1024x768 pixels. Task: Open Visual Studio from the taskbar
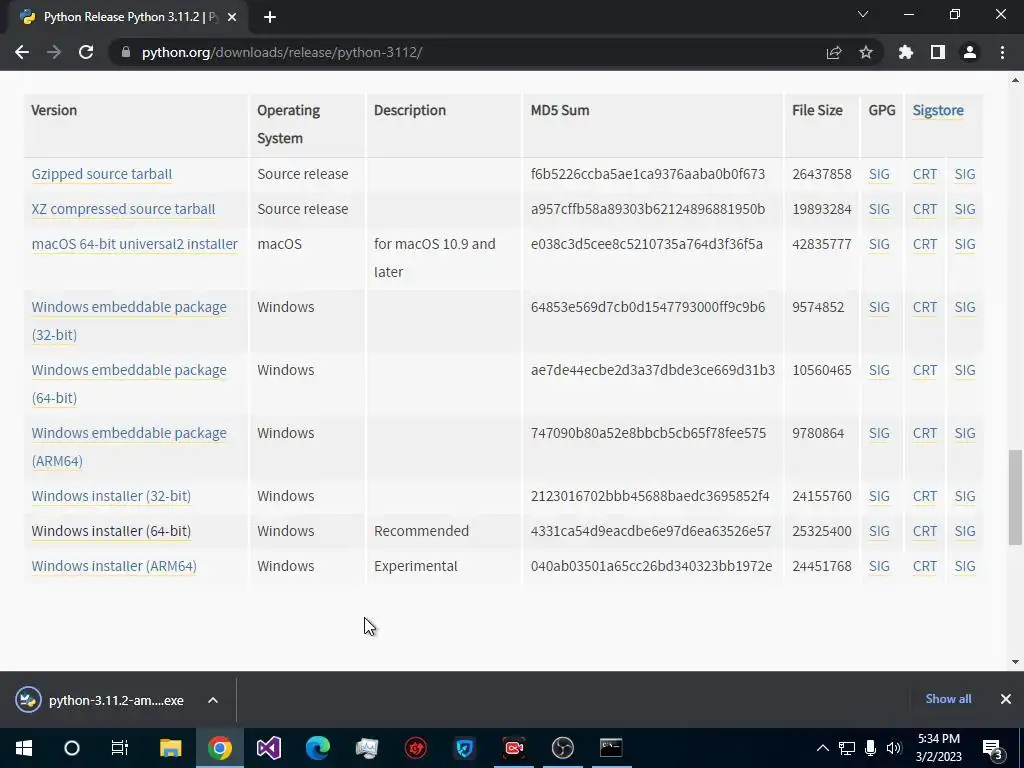coord(268,748)
